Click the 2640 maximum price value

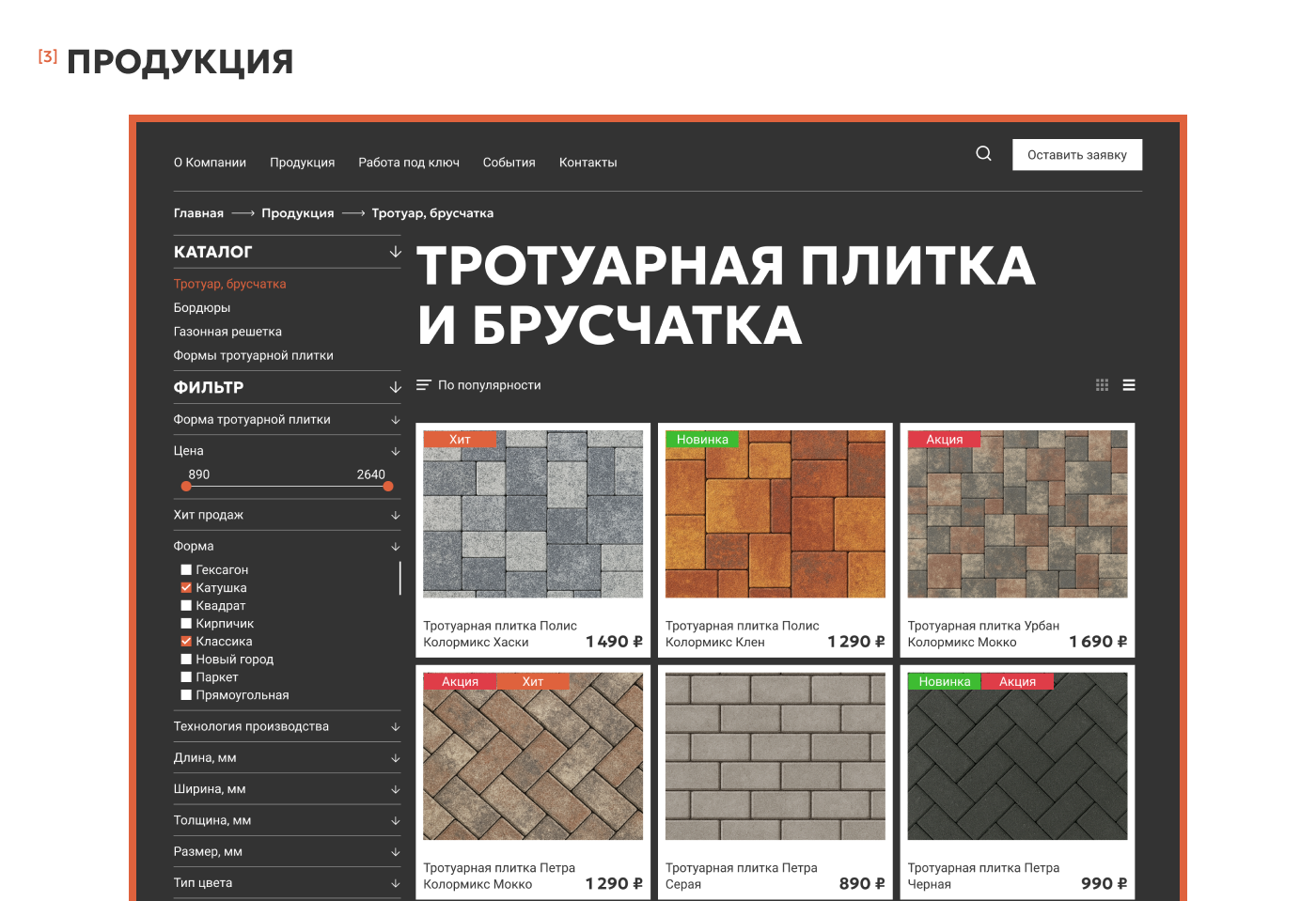tap(370, 474)
